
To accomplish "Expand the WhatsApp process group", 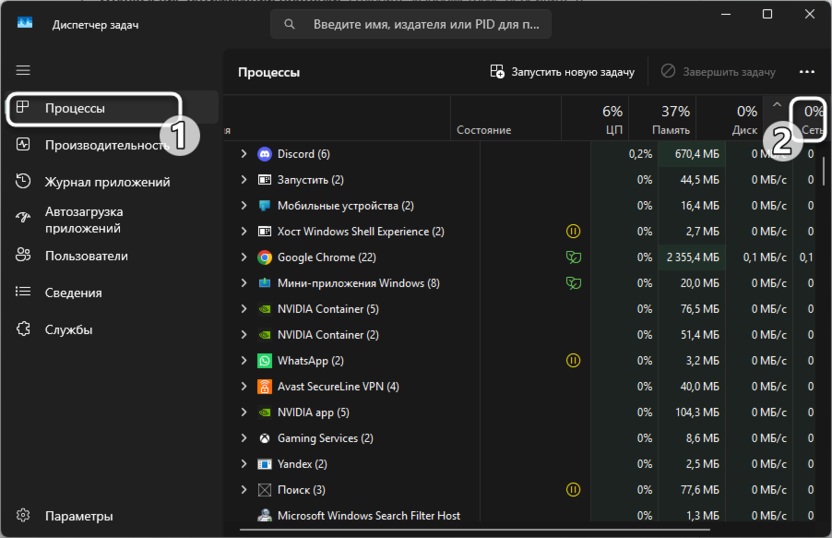I will [x=243, y=360].
